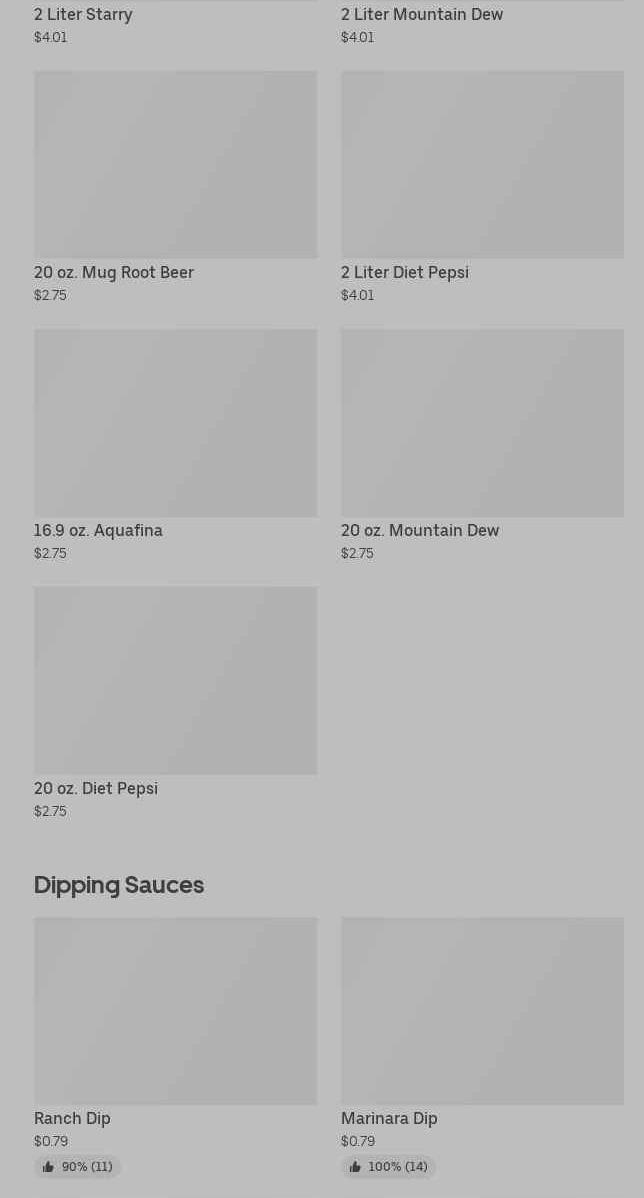
Task: Open the 20 oz. Mountain Dew title
Action: coord(420,531)
